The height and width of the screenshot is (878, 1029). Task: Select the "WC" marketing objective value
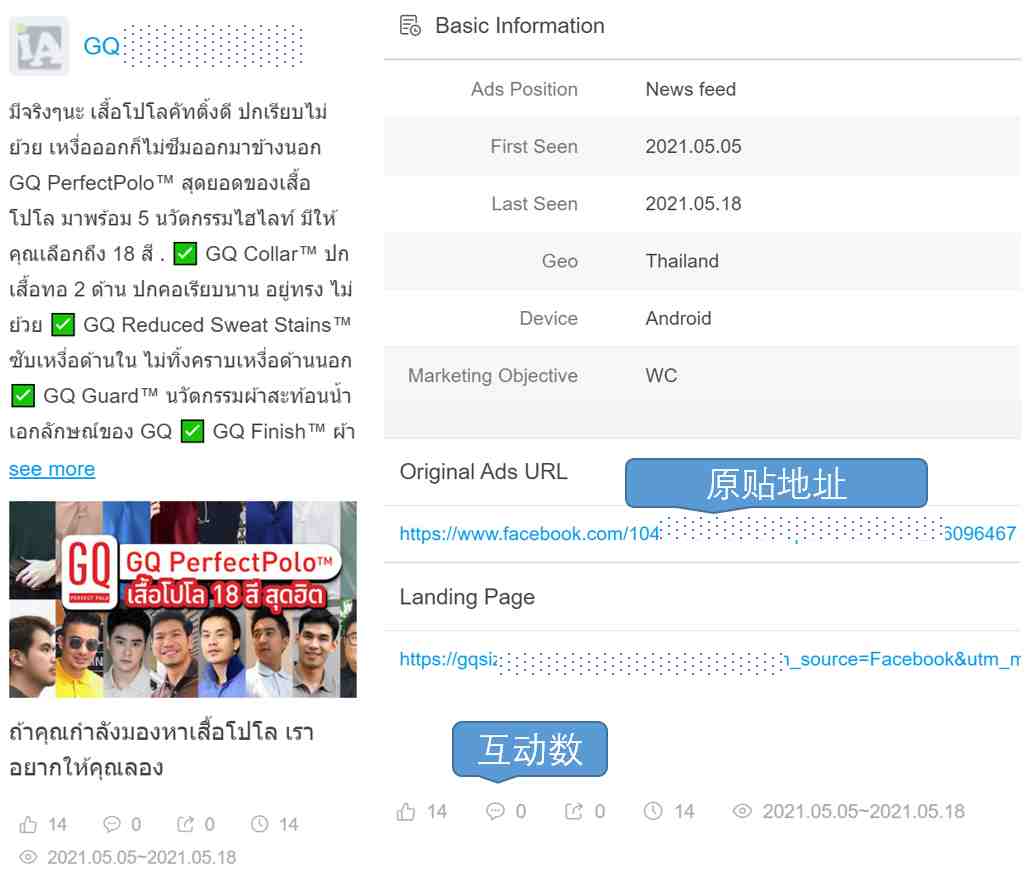pyautogui.click(x=662, y=375)
